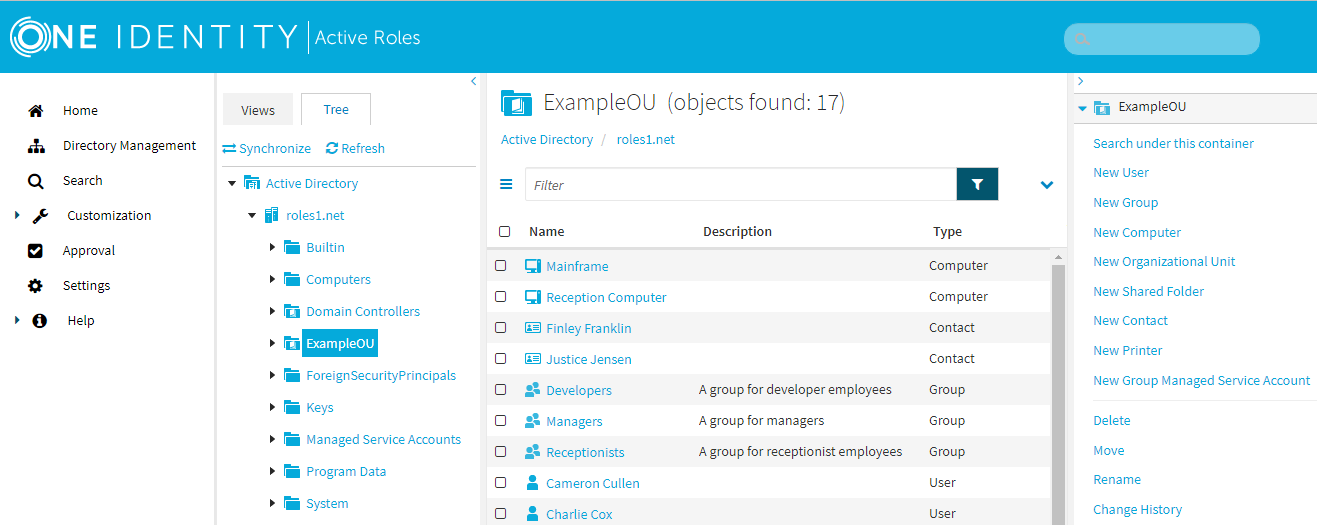Switch to the Tree tab
Viewport: 1317px width, 525px height.
tap(336, 110)
